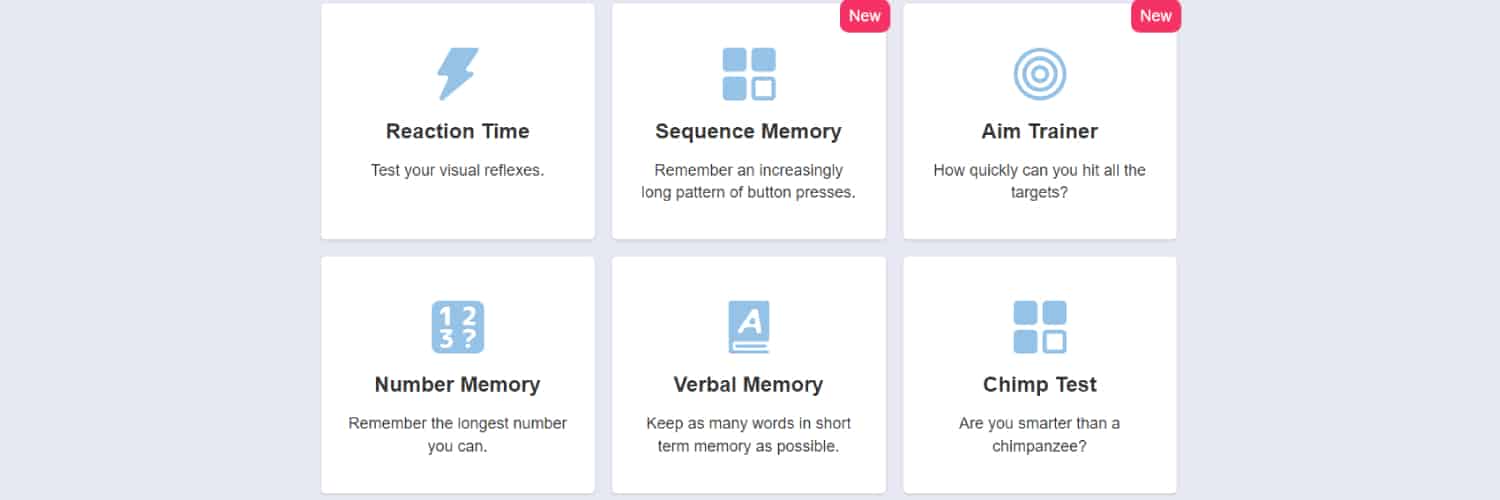The width and height of the screenshot is (1500, 500).
Task: Click the Aim Trainer bullseye target icon
Action: tap(1040, 74)
